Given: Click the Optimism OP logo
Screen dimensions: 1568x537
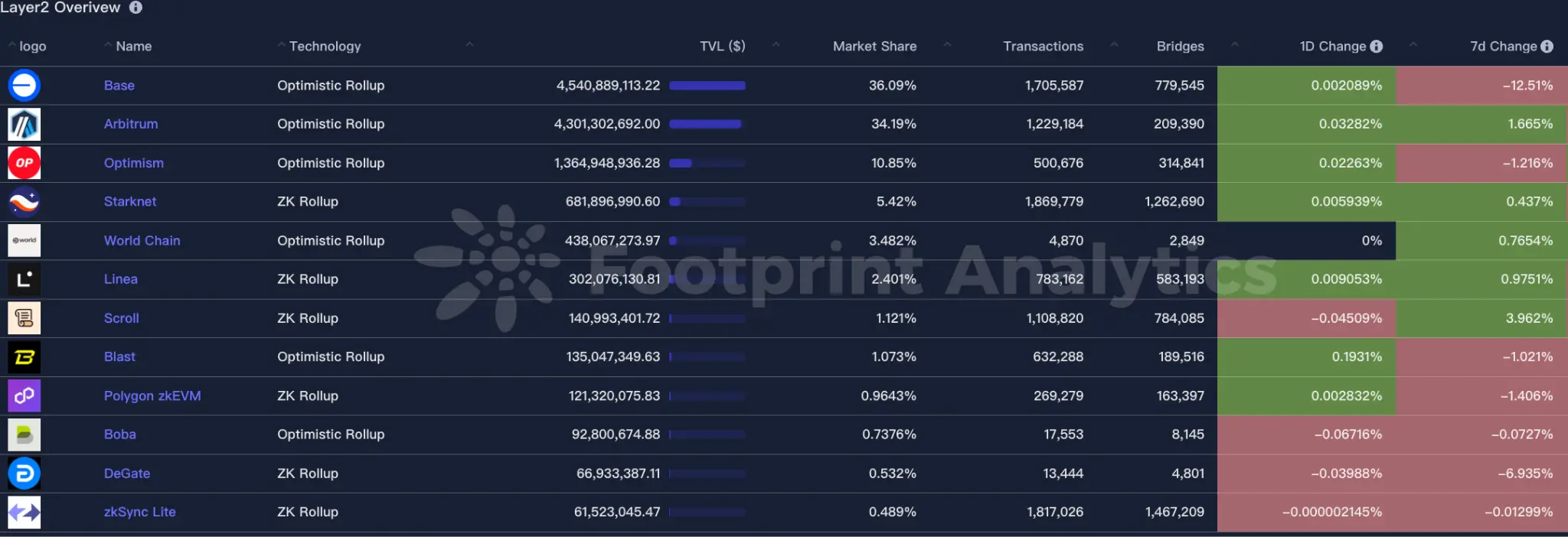Looking at the screenshot, I should (24, 162).
